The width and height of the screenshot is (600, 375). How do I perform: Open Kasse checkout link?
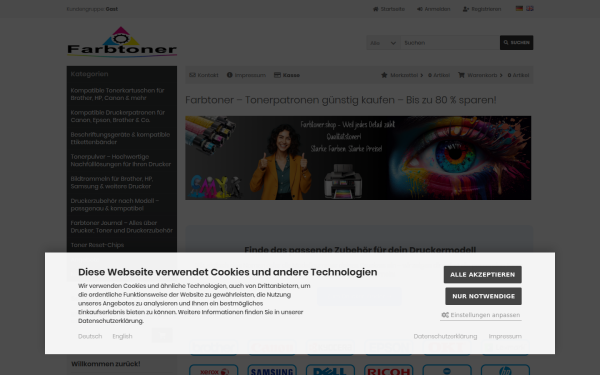[287, 75]
